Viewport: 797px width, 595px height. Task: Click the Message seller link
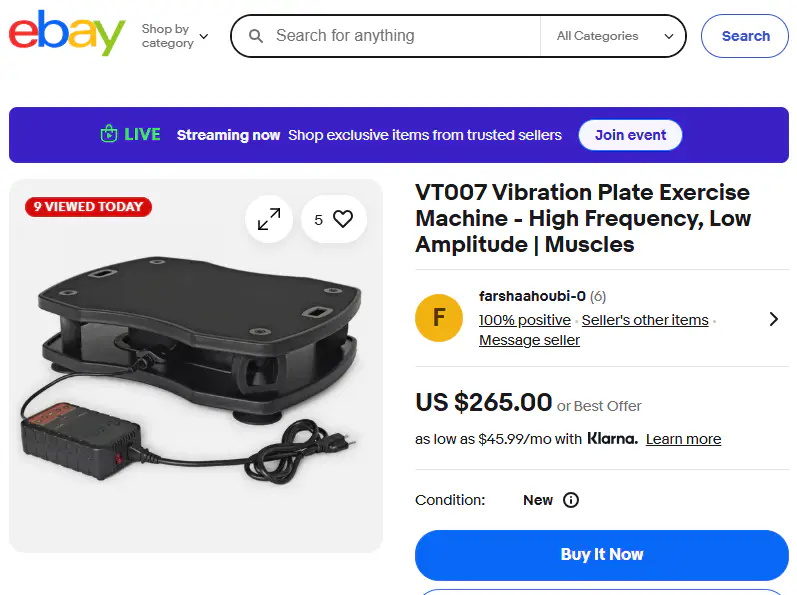coord(529,340)
